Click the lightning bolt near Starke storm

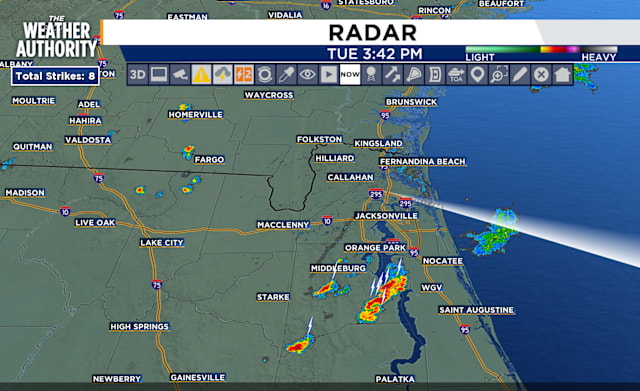coord(310,326)
